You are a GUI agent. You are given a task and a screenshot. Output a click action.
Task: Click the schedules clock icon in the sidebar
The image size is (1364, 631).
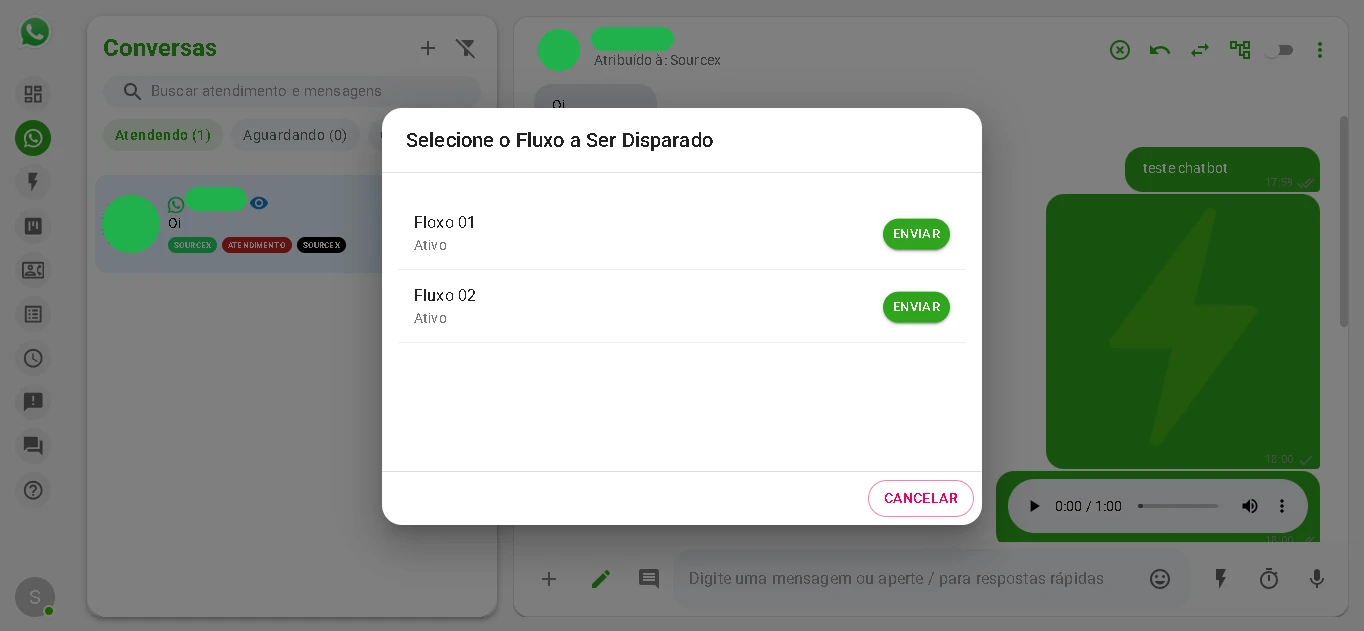click(33, 358)
